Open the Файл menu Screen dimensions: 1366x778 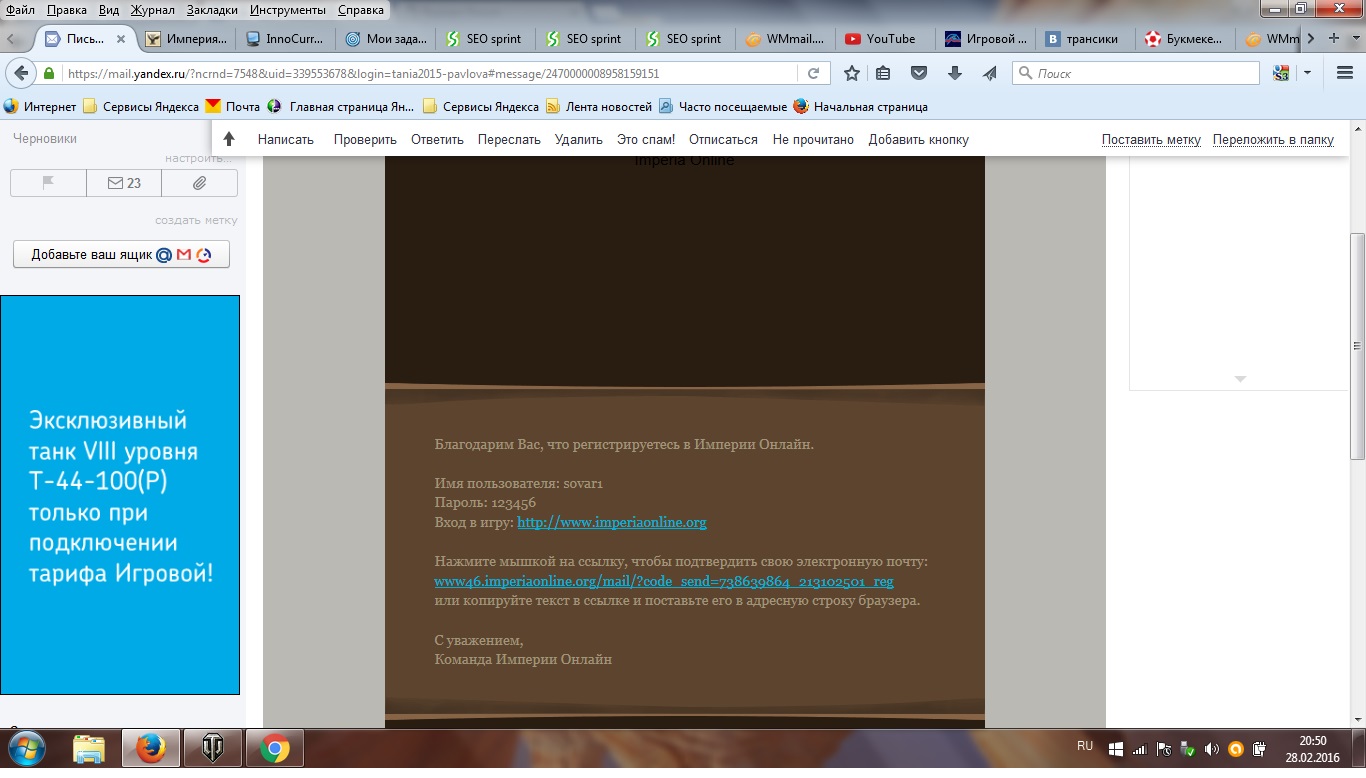coord(20,10)
